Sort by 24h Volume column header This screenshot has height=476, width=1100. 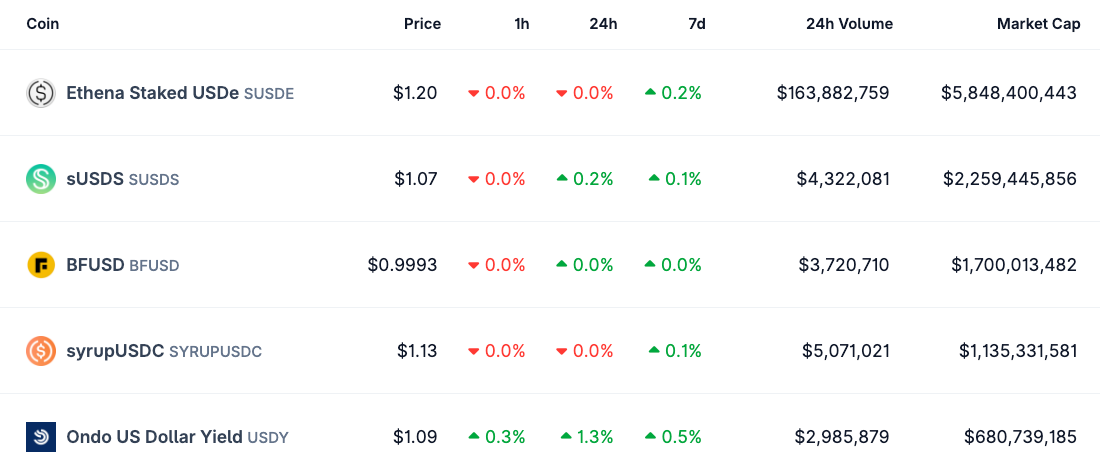click(849, 24)
